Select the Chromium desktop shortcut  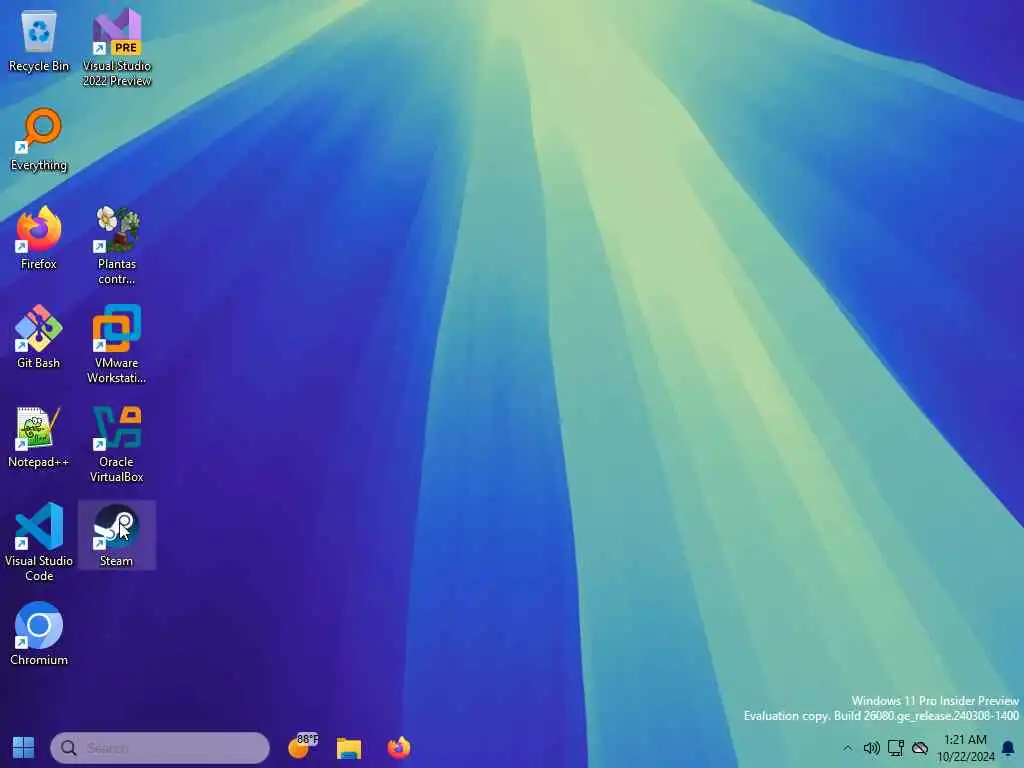[39, 634]
